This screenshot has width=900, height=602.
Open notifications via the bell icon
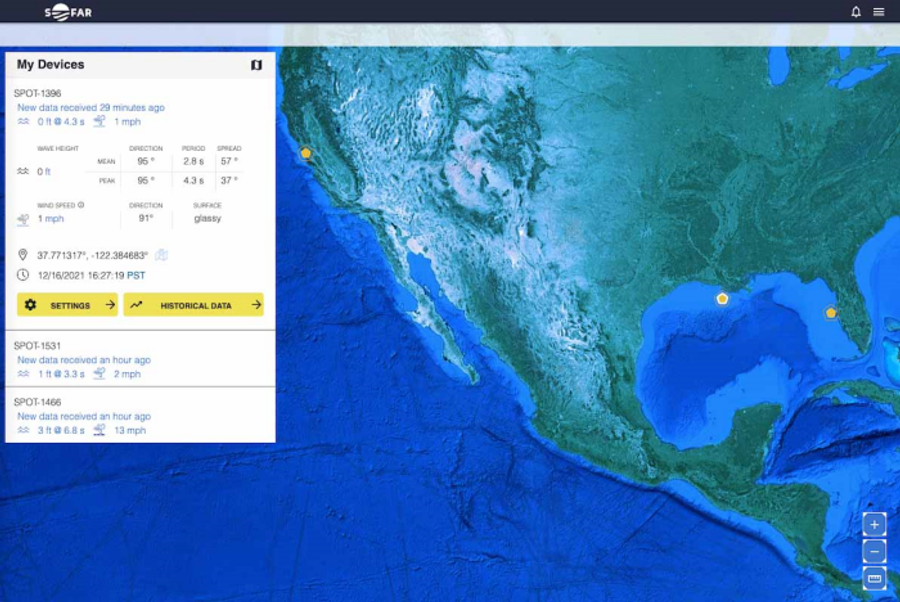click(857, 12)
